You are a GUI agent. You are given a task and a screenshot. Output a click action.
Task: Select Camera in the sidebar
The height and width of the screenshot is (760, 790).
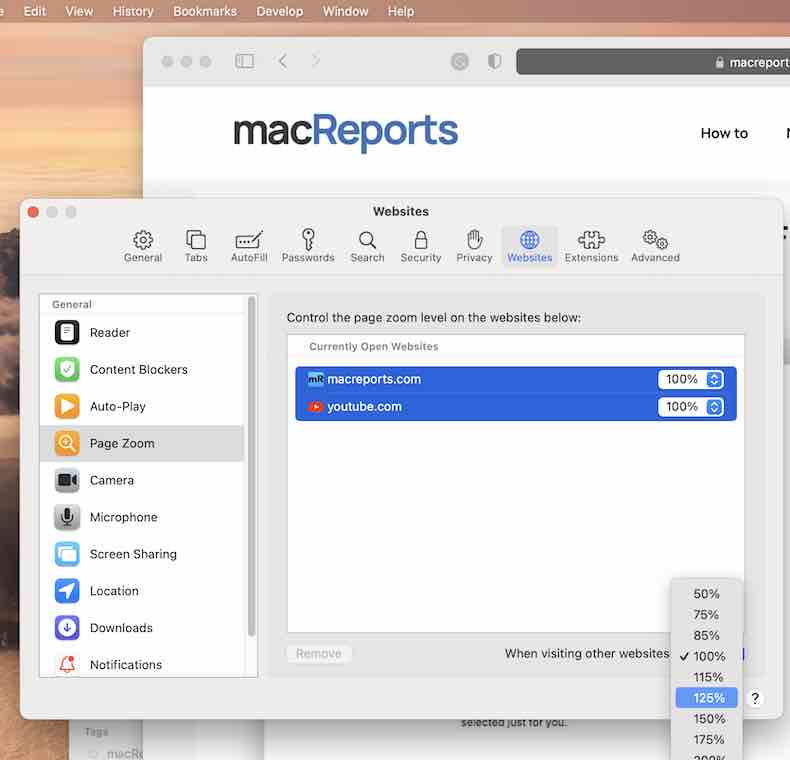(x=142, y=480)
